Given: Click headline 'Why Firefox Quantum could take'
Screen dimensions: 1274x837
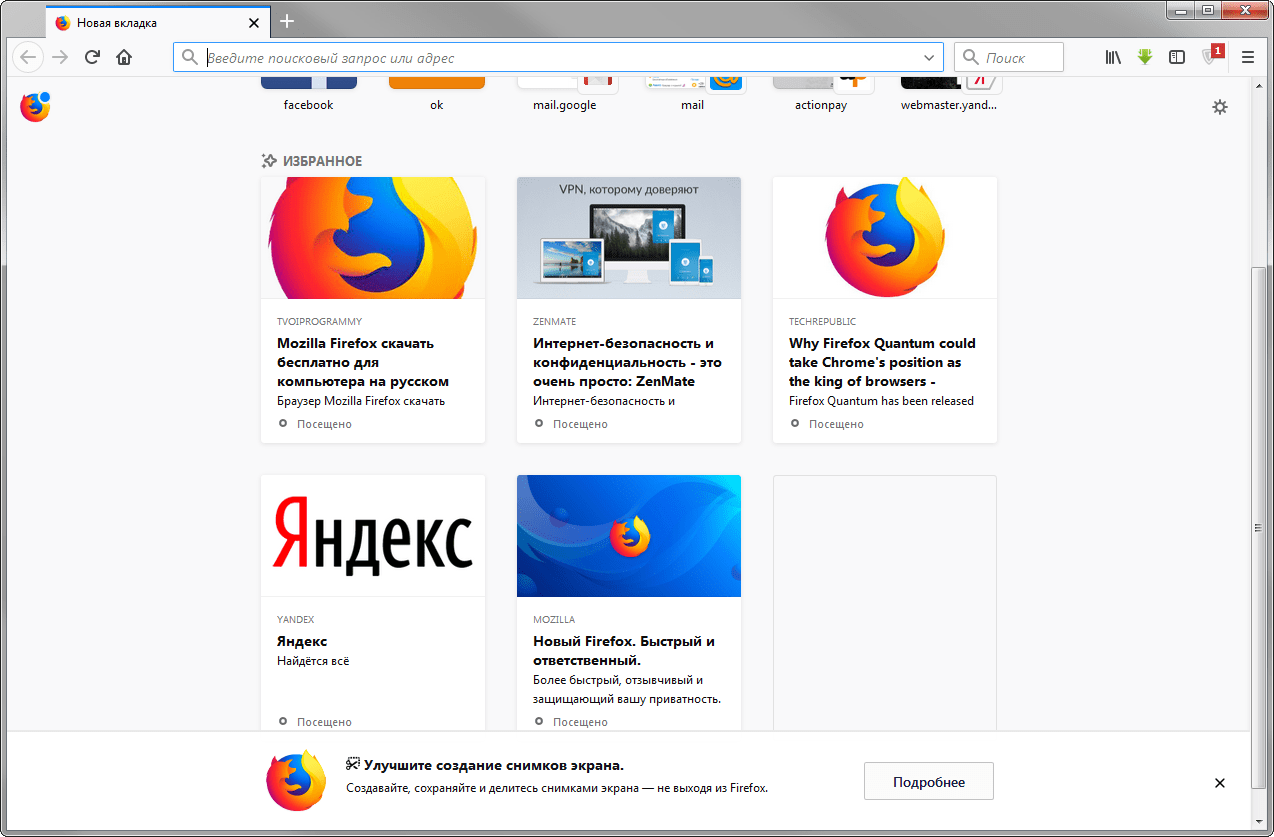Looking at the screenshot, I should click(882, 362).
